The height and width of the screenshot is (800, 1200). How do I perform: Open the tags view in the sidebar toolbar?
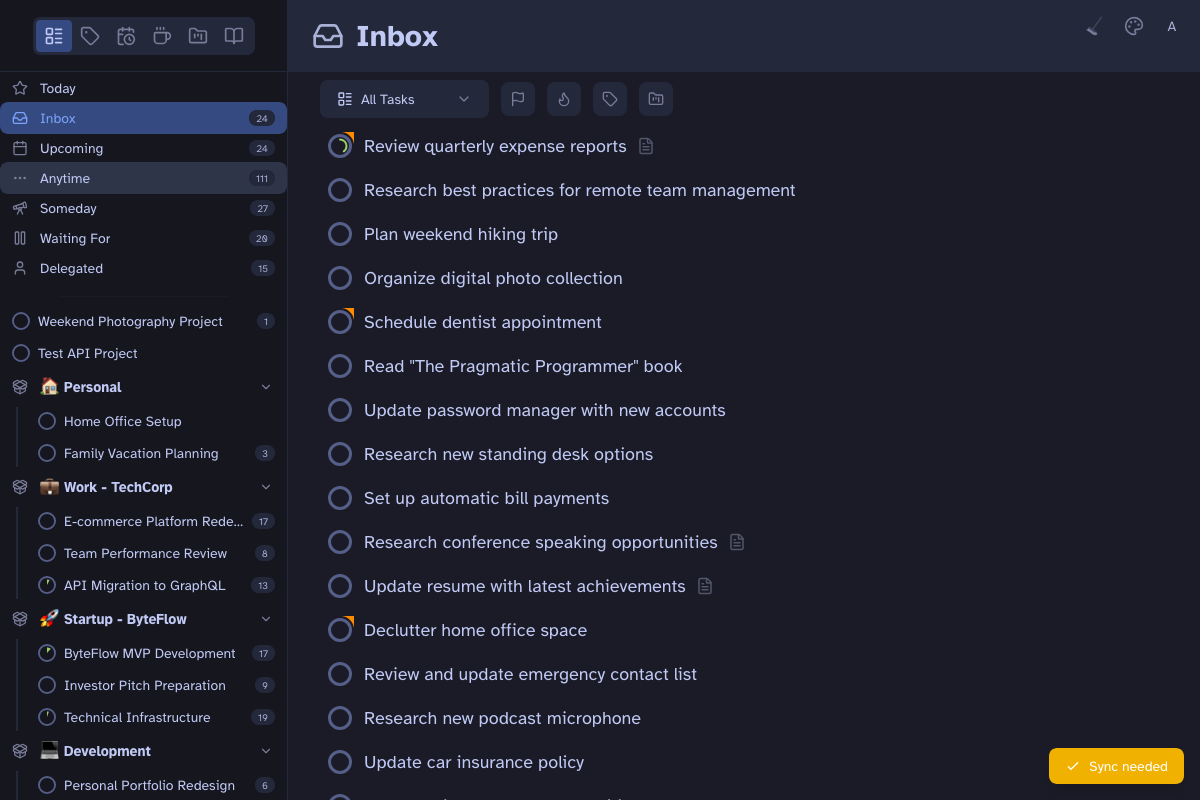coord(90,37)
